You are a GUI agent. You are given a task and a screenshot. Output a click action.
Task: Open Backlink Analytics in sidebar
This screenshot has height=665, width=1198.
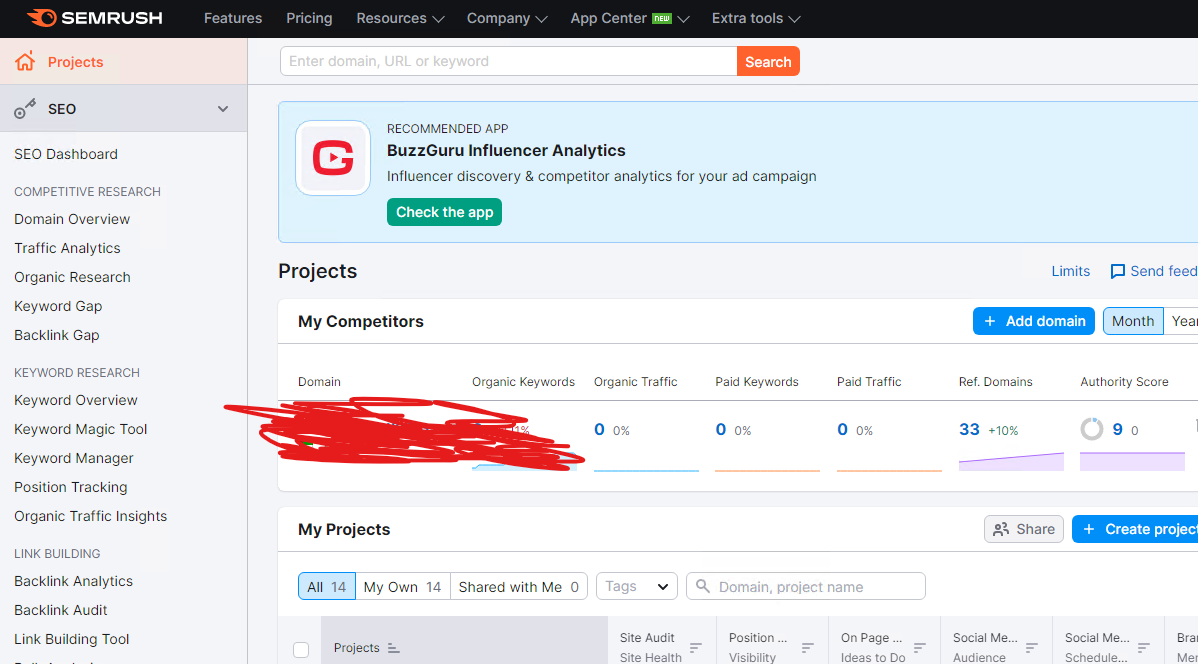(73, 582)
